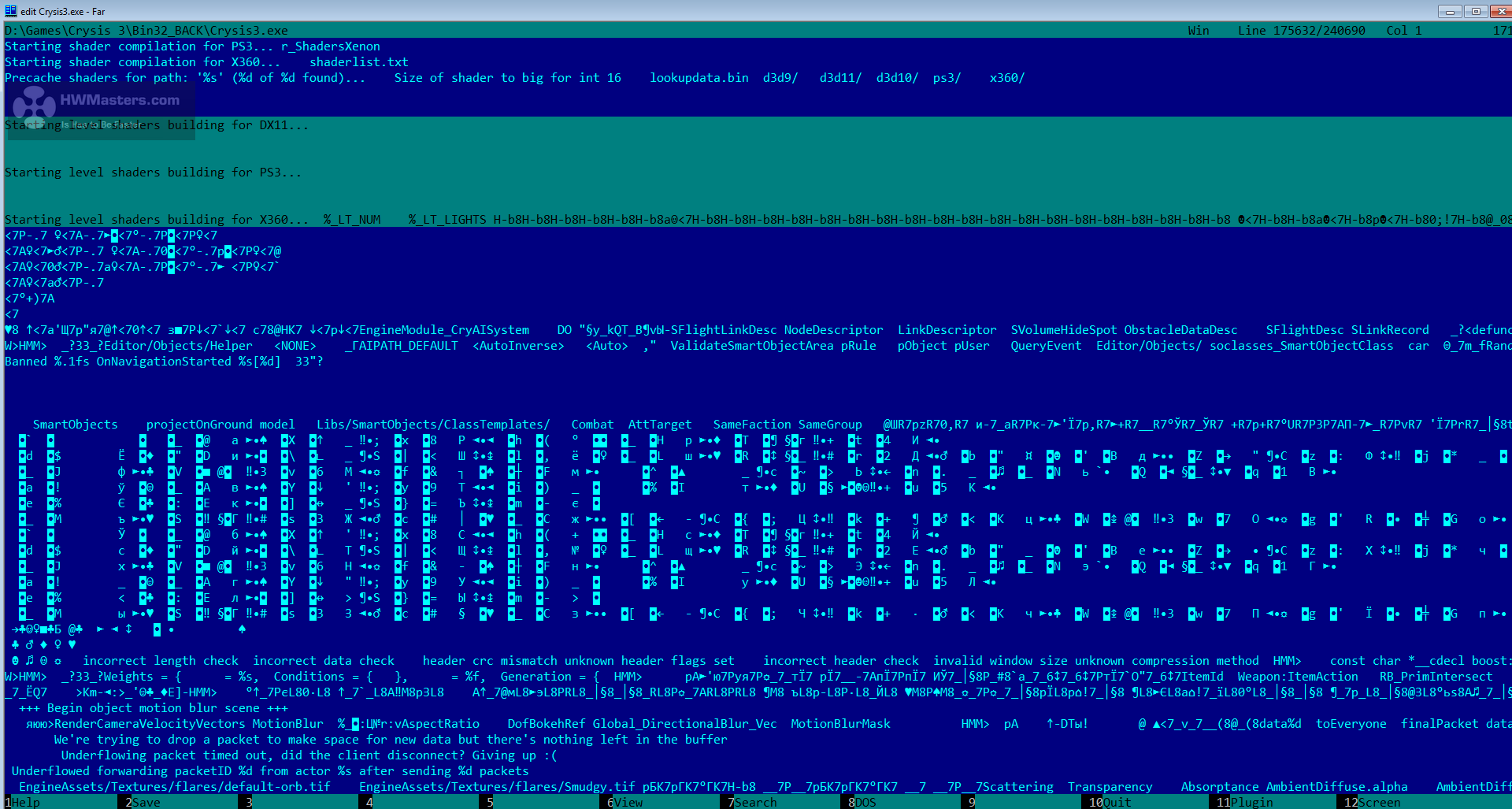Click the text EngineModule_CryAISystem
This screenshot has width=1512, height=809.
point(444,330)
